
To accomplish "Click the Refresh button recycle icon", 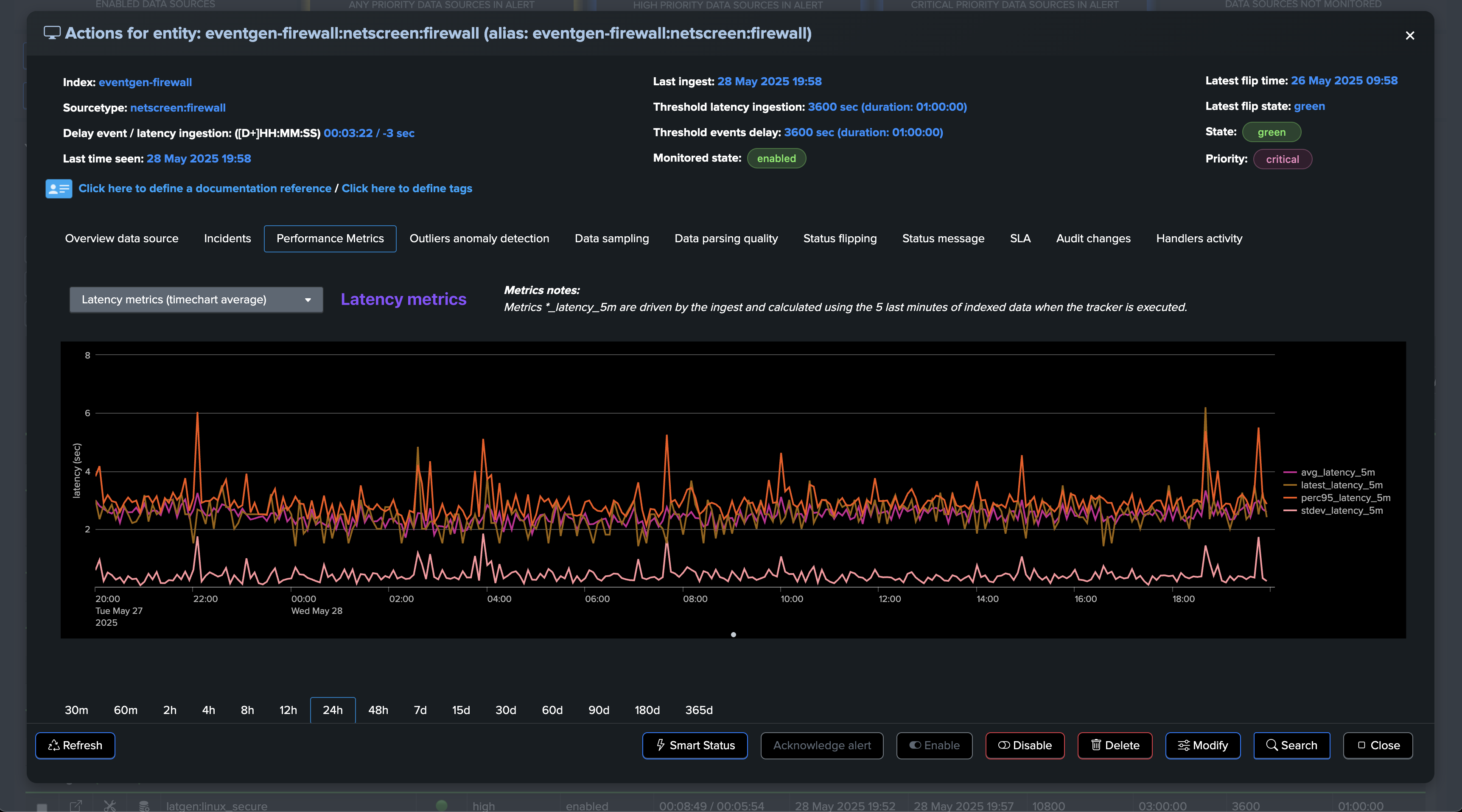I will [x=54, y=745].
